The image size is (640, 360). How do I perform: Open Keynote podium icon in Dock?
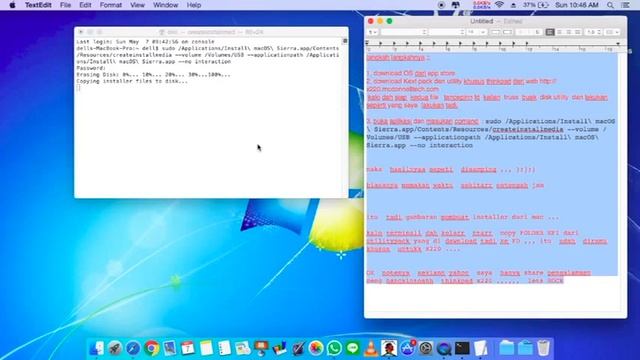[261, 348]
